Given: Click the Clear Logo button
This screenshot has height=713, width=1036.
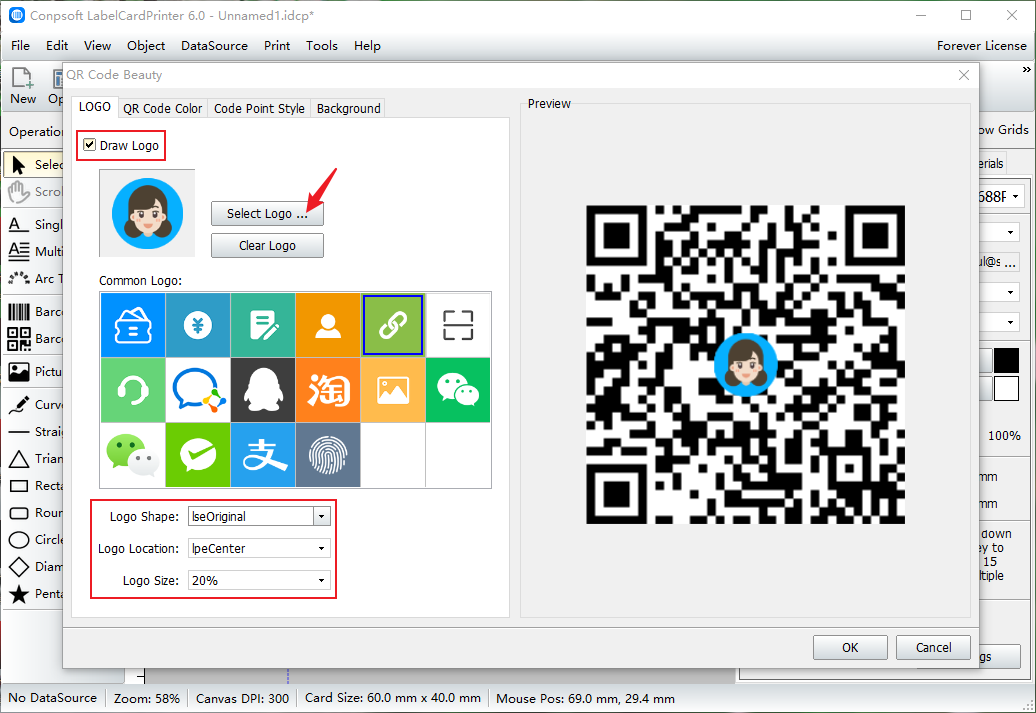Looking at the screenshot, I should click(267, 246).
